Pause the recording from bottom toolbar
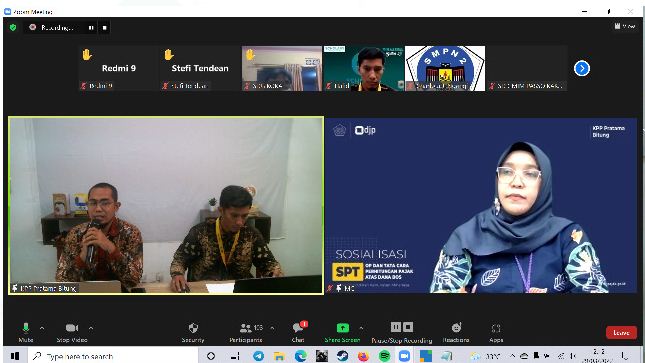645x363 pixels. pos(395,327)
